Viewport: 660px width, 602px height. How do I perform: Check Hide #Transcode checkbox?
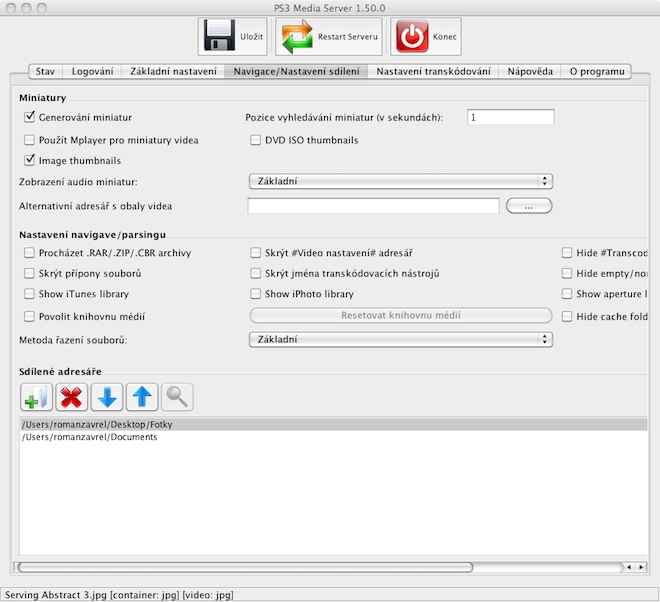coord(567,253)
